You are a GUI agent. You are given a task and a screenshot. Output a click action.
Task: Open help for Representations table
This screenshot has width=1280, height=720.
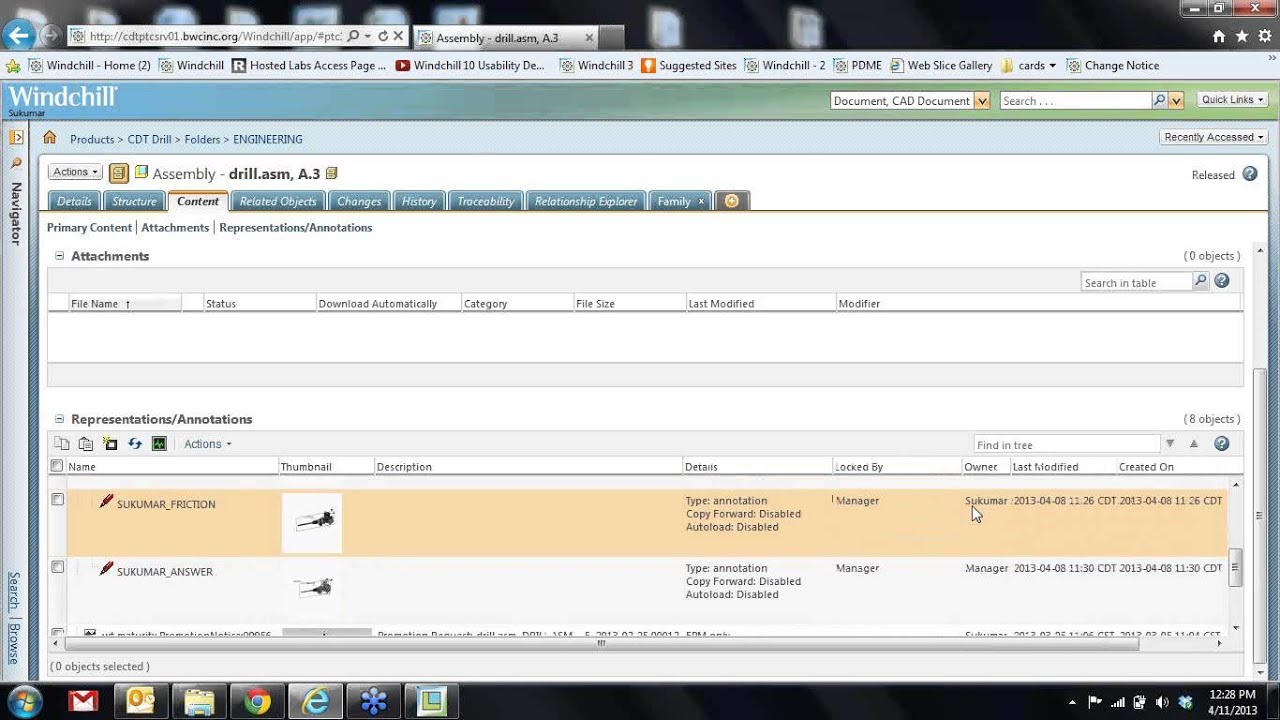(1221, 444)
